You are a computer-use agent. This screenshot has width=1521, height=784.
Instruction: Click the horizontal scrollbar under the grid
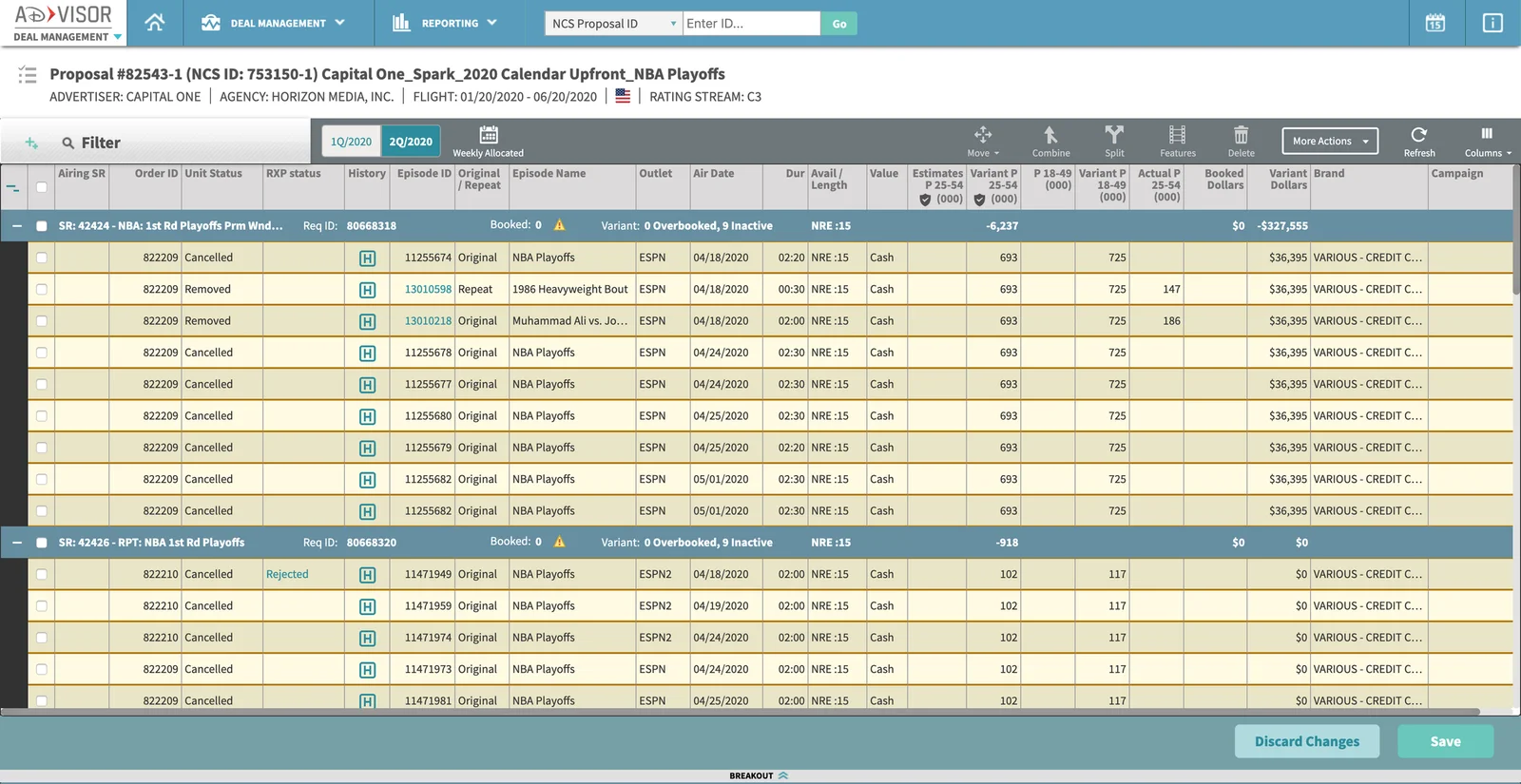pos(741,712)
